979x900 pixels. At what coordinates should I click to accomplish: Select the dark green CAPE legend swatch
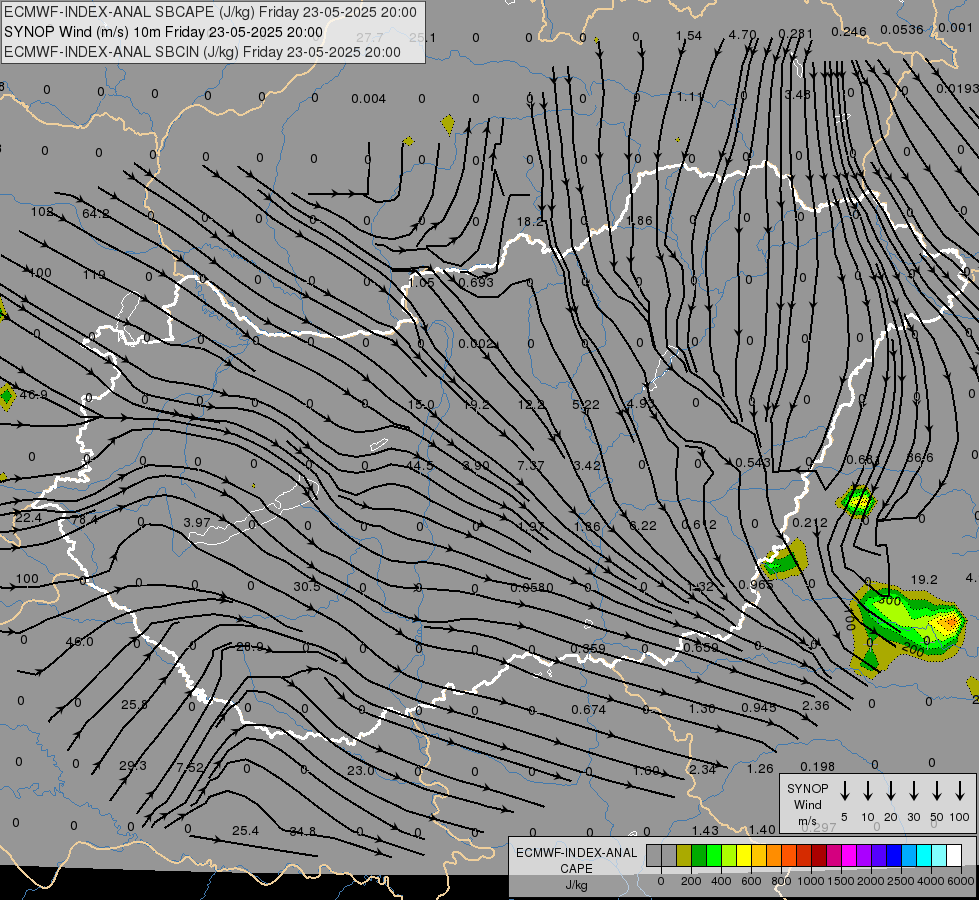click(x=699, y=855)
